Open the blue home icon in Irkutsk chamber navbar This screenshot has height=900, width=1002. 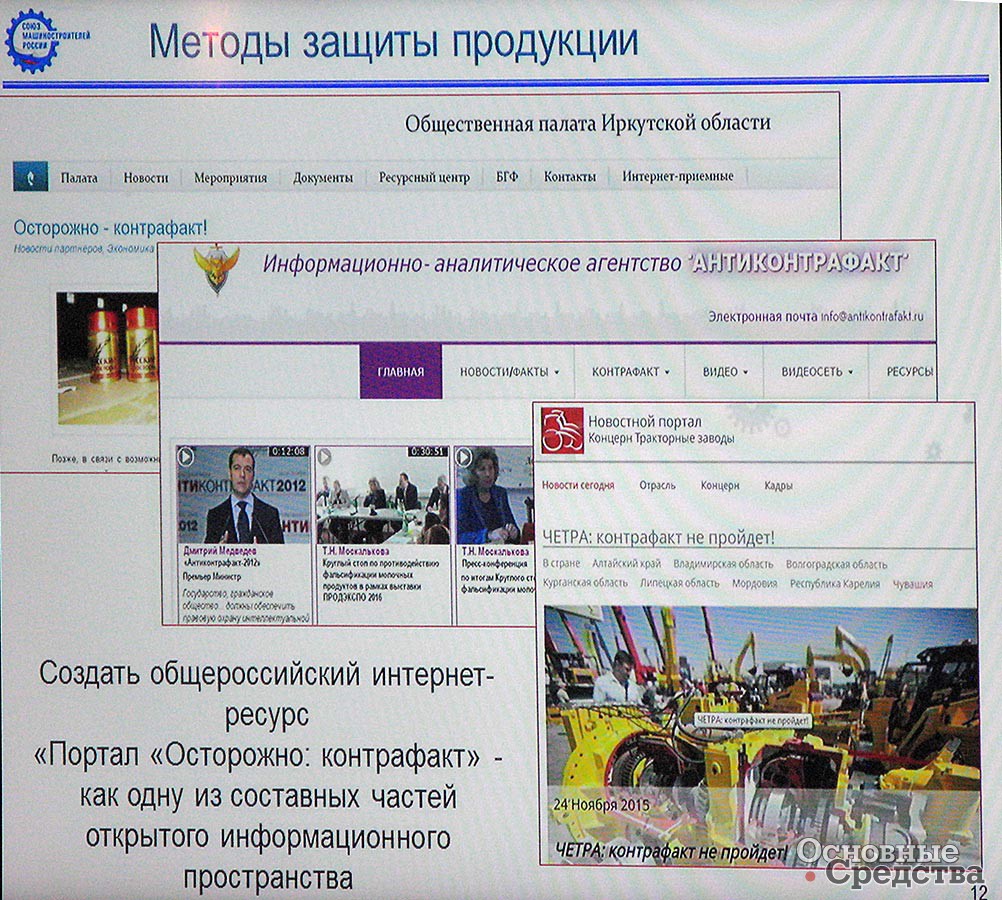point(31,176)
